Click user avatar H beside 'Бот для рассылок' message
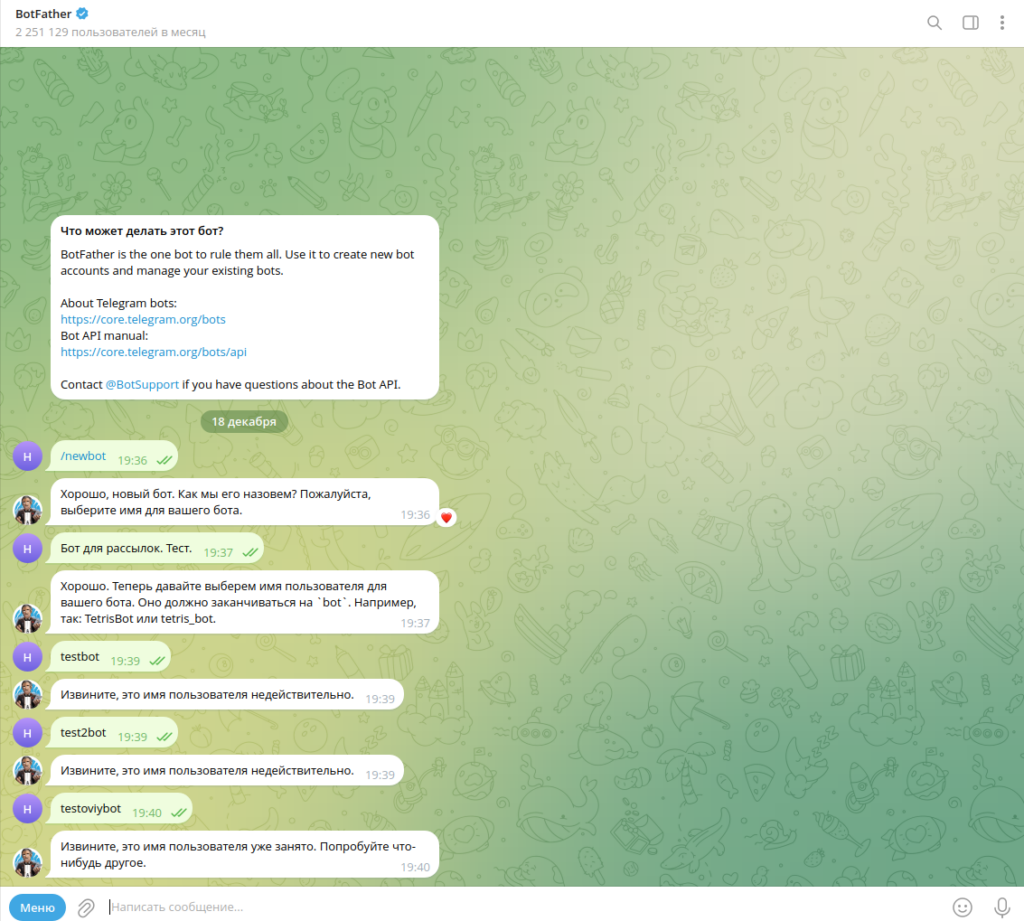 click(x=27, y=549)
